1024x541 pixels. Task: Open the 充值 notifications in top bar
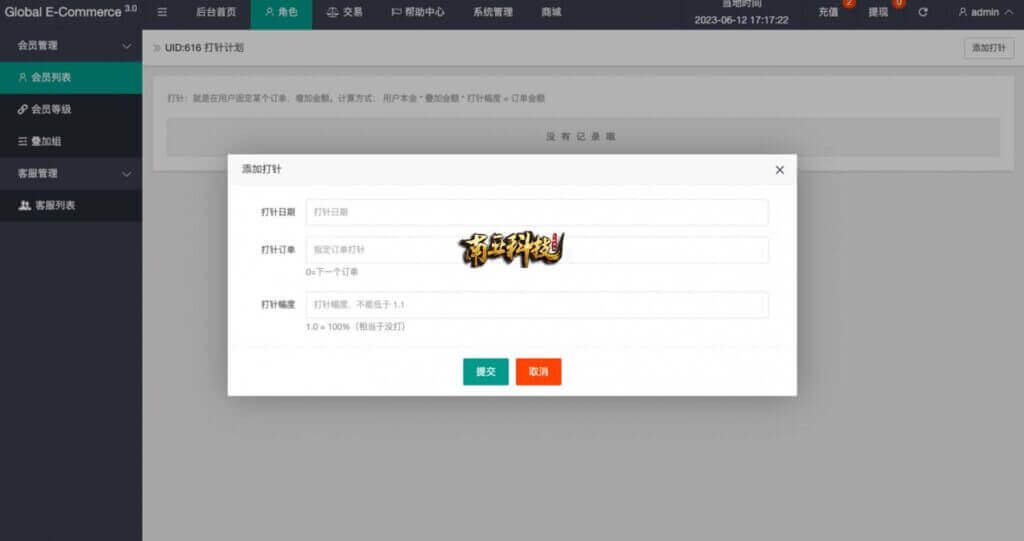tap(829, 12)
